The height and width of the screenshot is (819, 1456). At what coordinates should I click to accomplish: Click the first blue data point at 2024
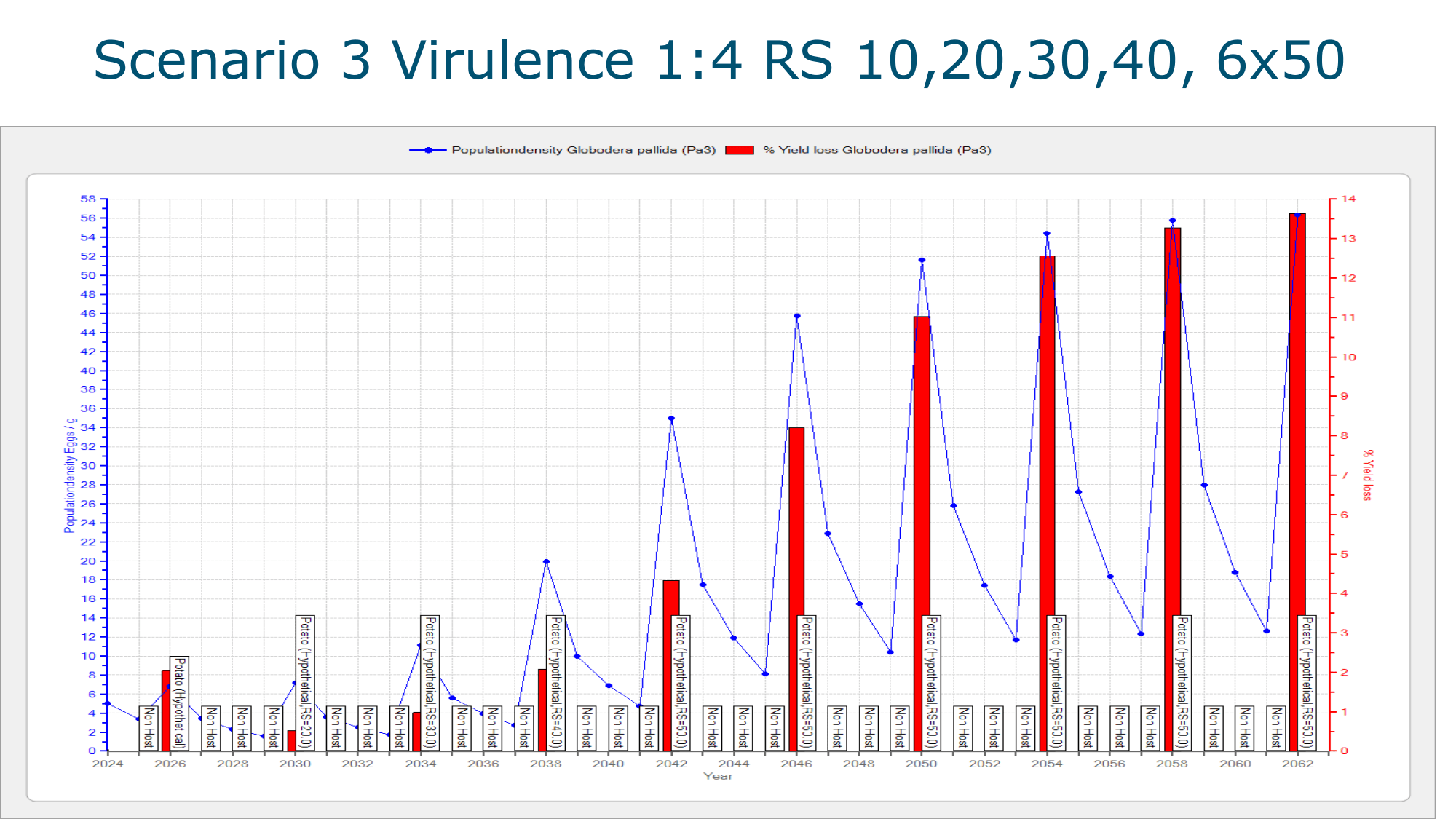click(108, 703)
